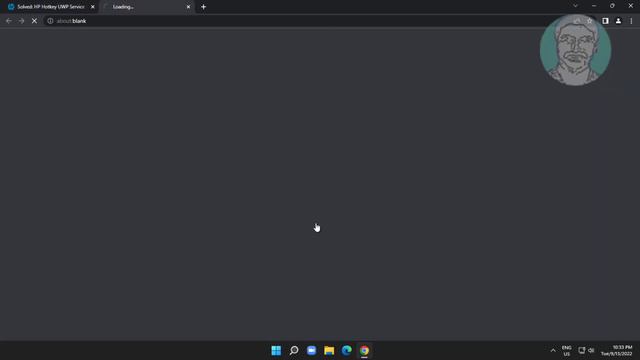The width and height of the screenshot is (640, 360).
Task: Launch Microsoft Edge from the taskbar
Action: (x=347, y=351)
